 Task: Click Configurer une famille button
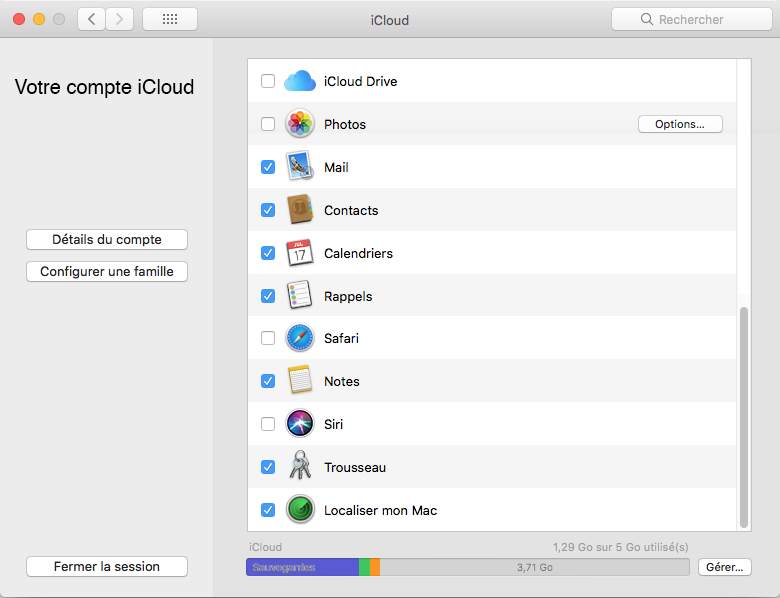(107, 271)
